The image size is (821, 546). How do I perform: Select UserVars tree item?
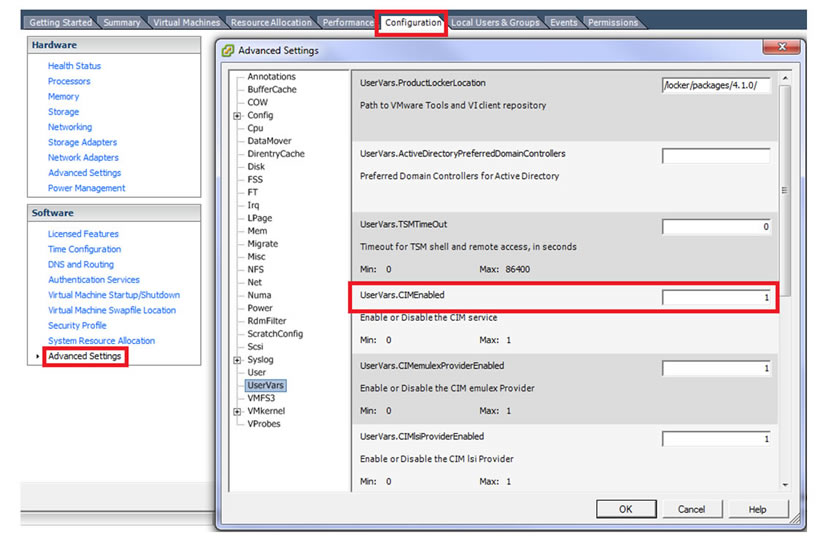pyautogui.click(x=265, y=385)
